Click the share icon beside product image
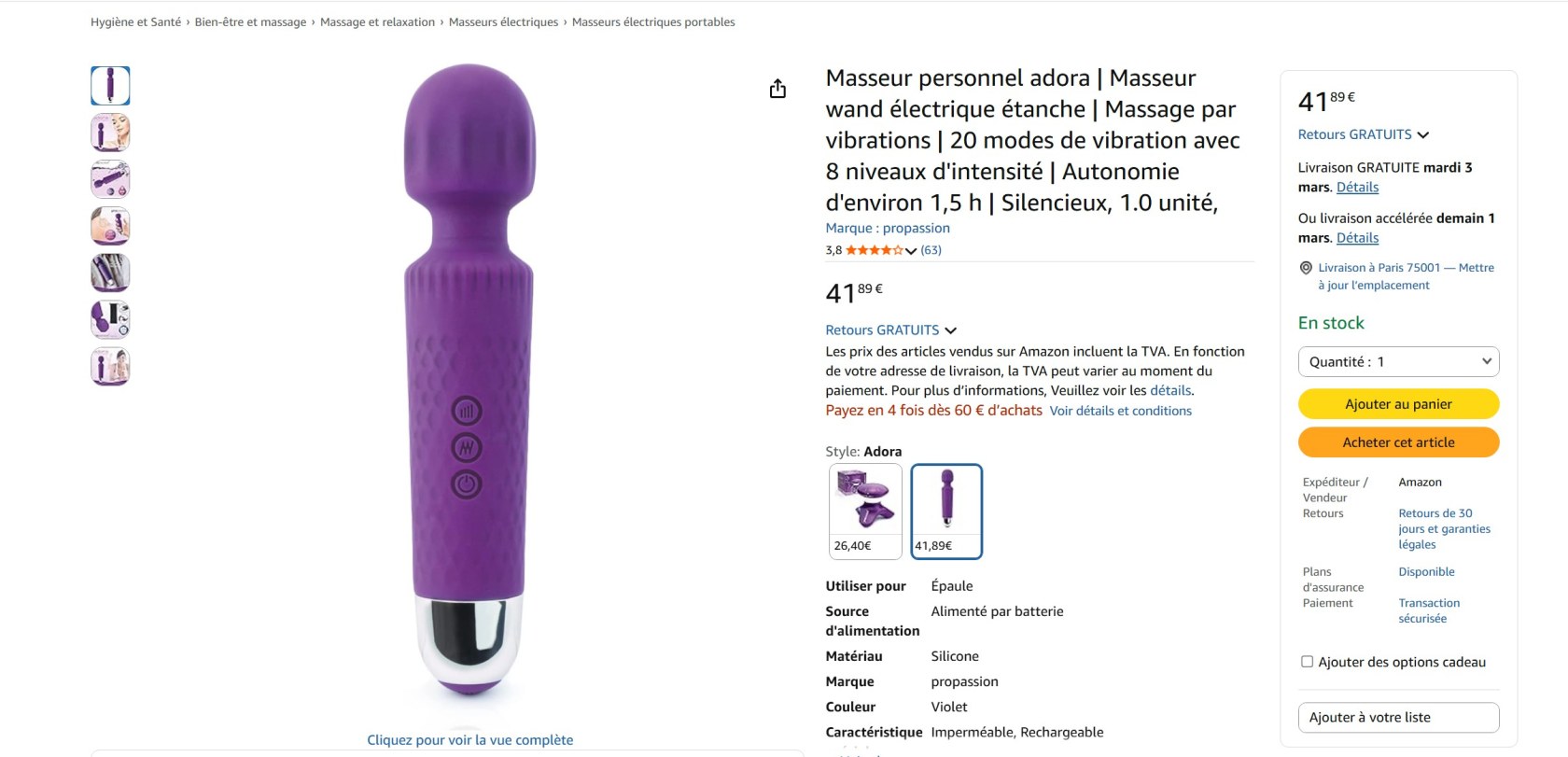 click(777, 89)
